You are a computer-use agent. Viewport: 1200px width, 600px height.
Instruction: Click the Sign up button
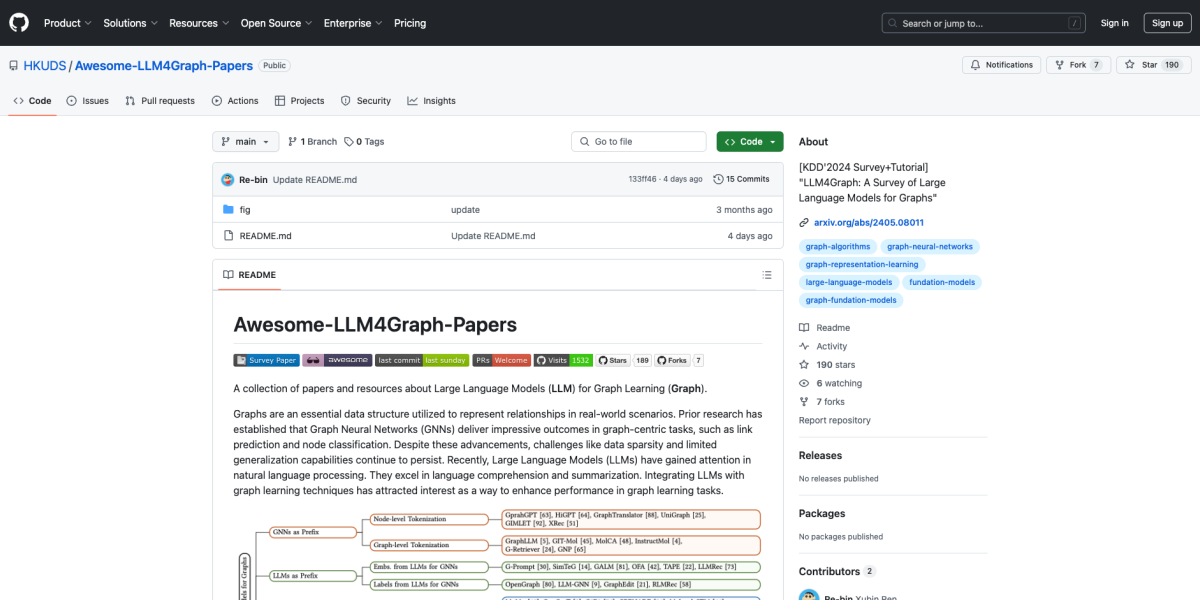[1167, 23]
